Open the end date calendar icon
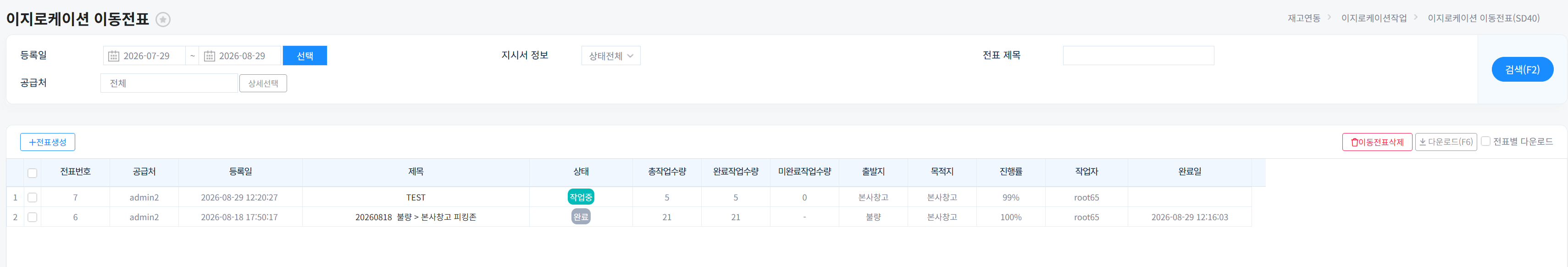Viewport: 1568px width, 267px height. coord(210,56)
